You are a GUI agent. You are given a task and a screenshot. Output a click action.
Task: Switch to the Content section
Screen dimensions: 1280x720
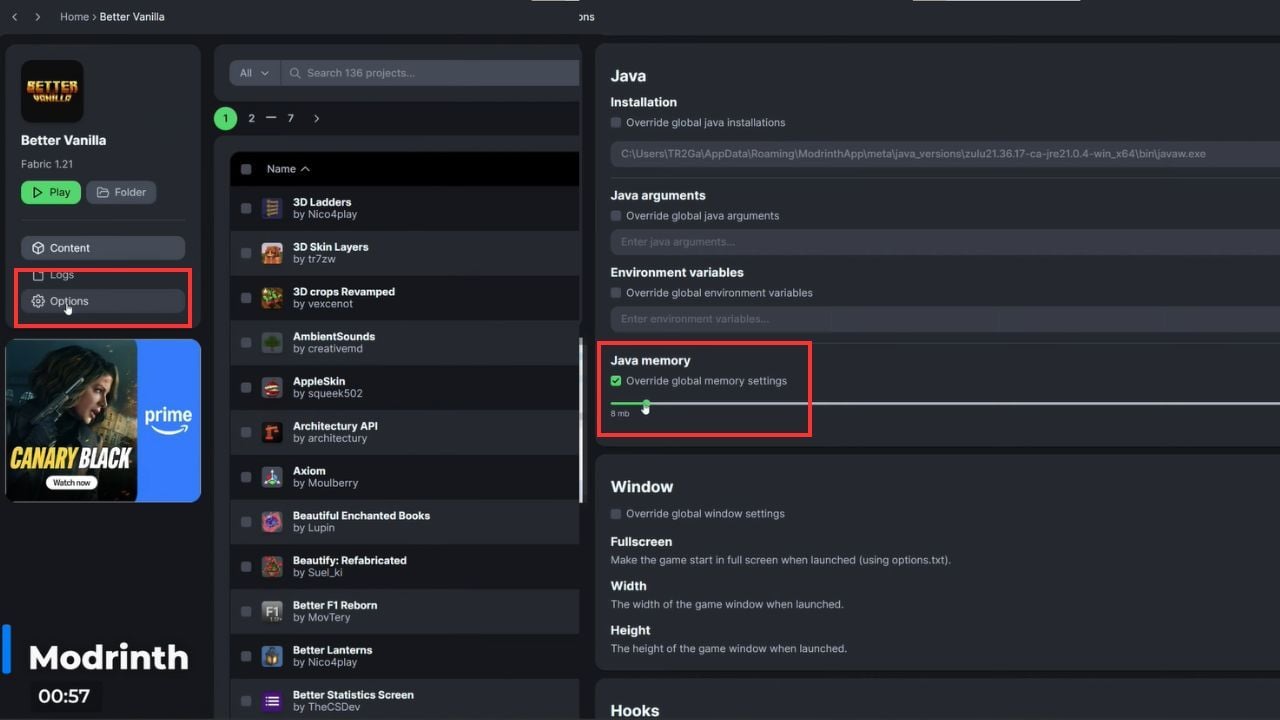[102, 248]
